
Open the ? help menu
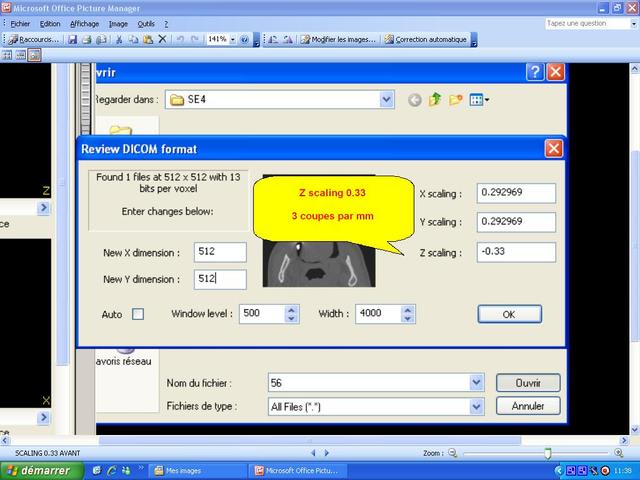(x=166, y=24)
